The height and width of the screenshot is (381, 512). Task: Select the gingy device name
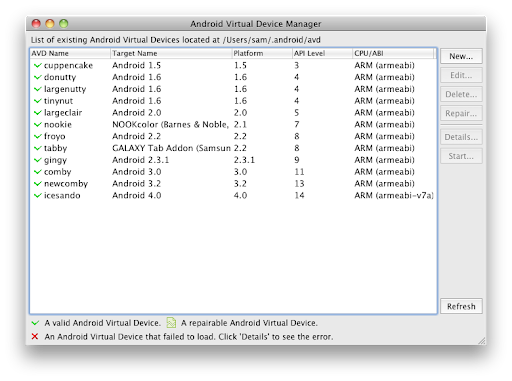click(x=55, y=160)
